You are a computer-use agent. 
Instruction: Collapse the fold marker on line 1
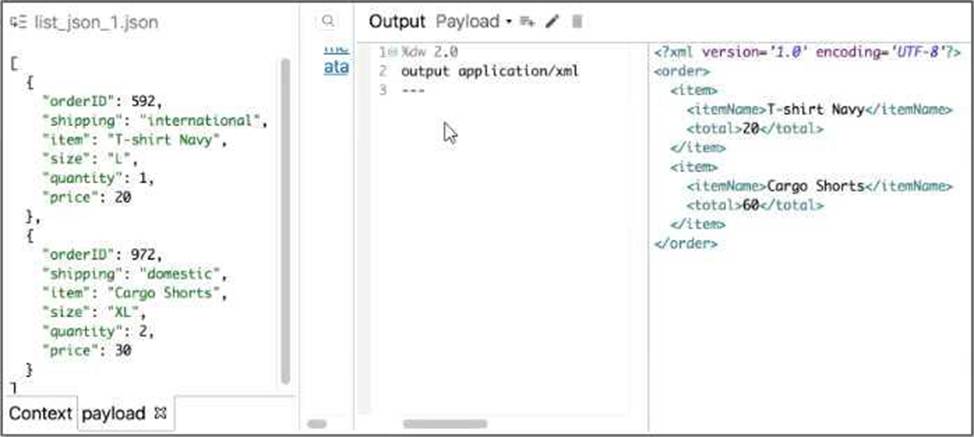click(393, 51)
